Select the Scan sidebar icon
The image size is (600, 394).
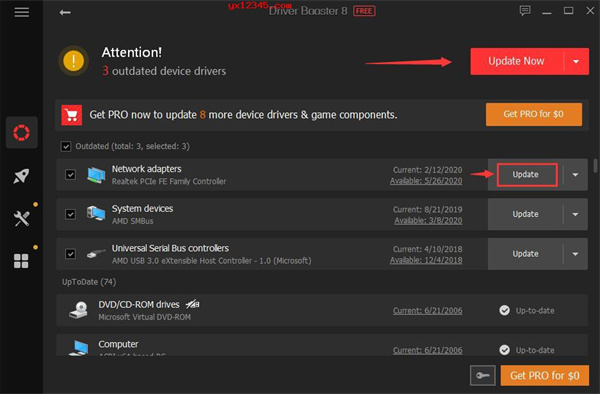coord(21,133)
